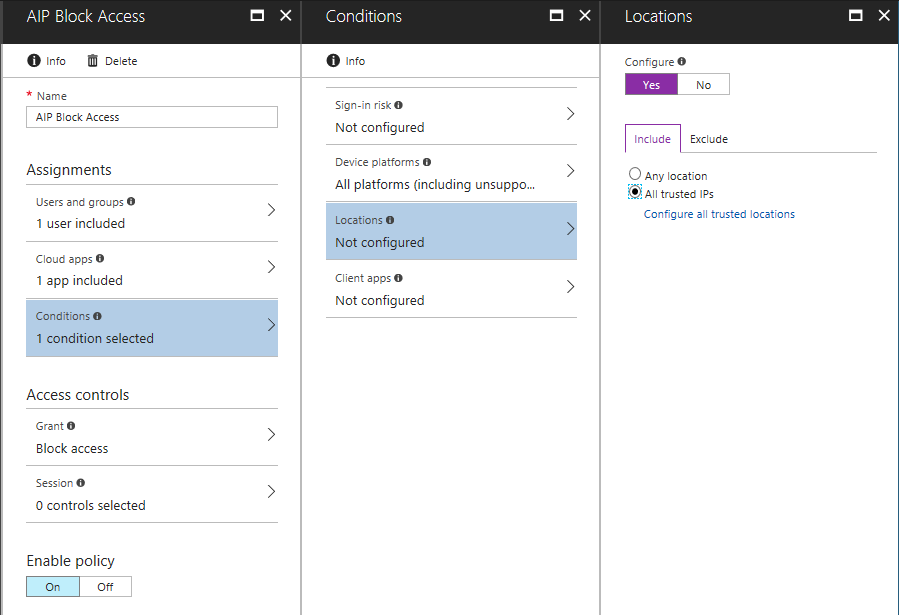
Task: Click the 'Info' label in AIP Block Access blade
Action: pos(56,61)
